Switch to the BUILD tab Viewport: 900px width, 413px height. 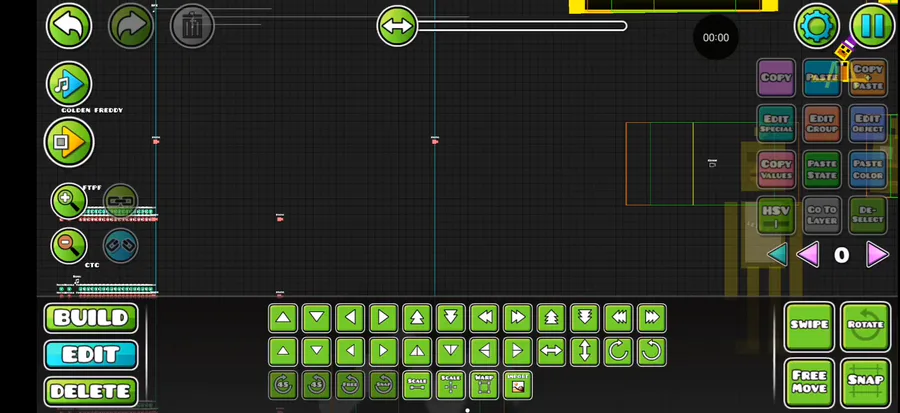pos(91,318)
